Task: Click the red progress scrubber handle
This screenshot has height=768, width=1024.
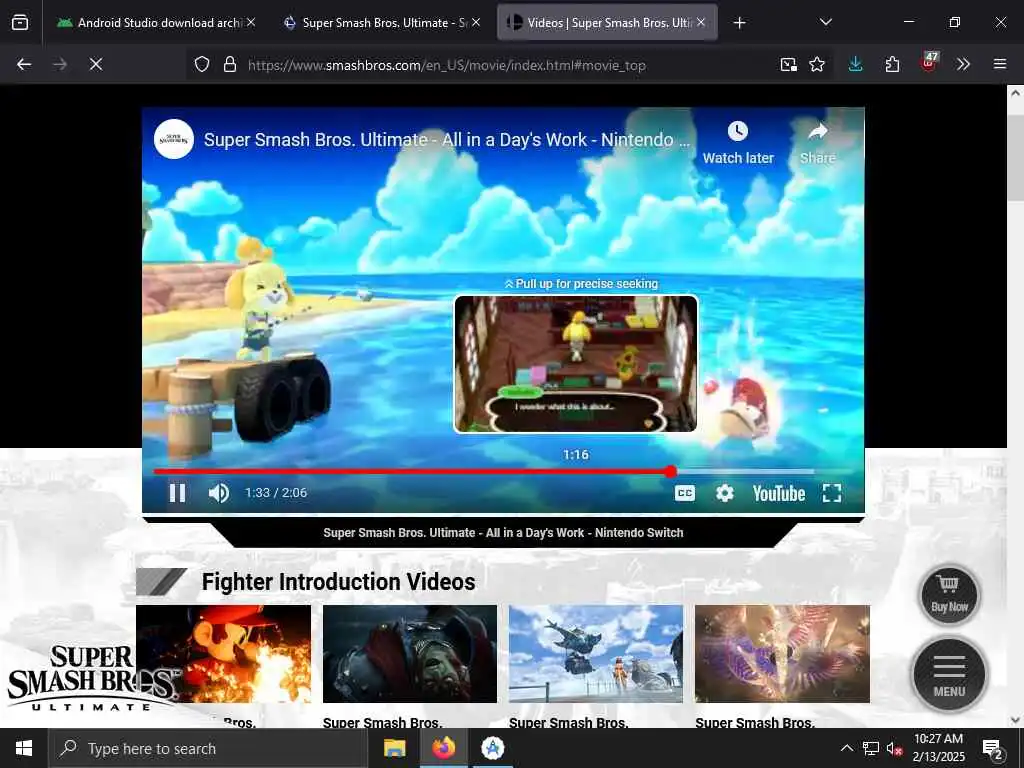Action: (x=671, y=472)
